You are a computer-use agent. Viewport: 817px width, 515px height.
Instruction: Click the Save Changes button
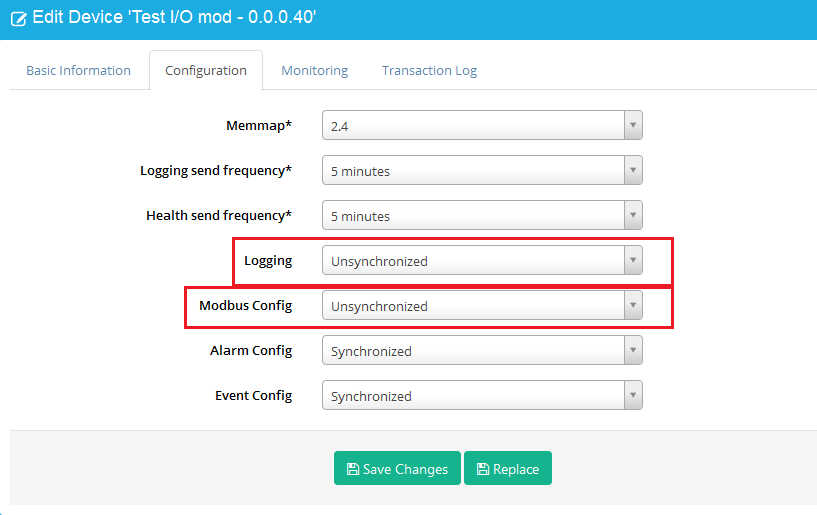click(397, 468)
